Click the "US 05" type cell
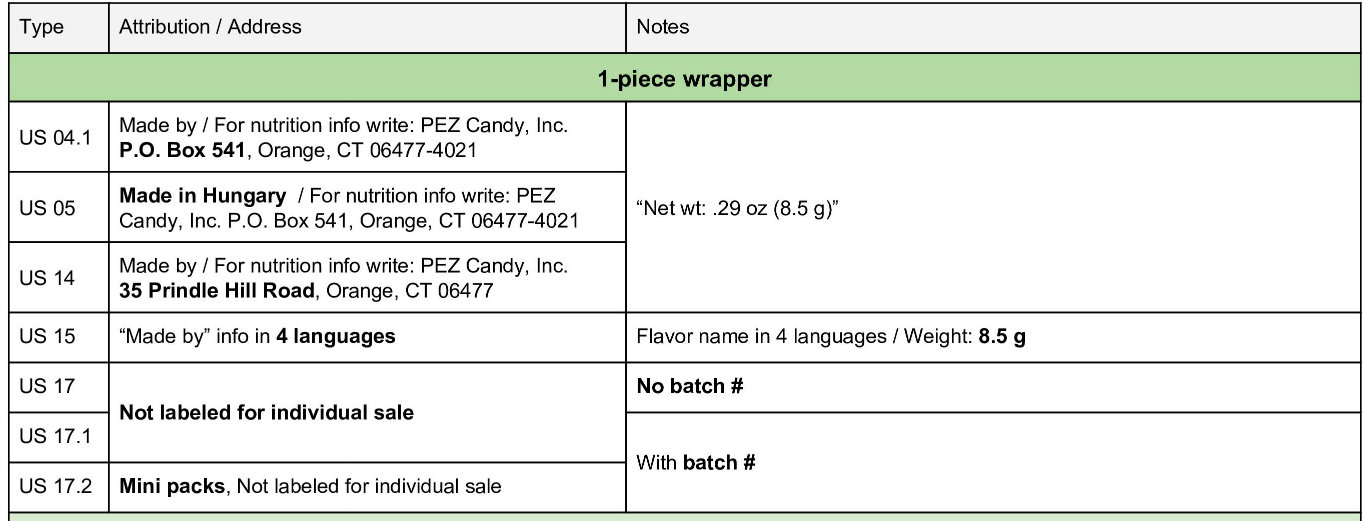Viewport: 1364px width, 521px height. pos(41,208)
